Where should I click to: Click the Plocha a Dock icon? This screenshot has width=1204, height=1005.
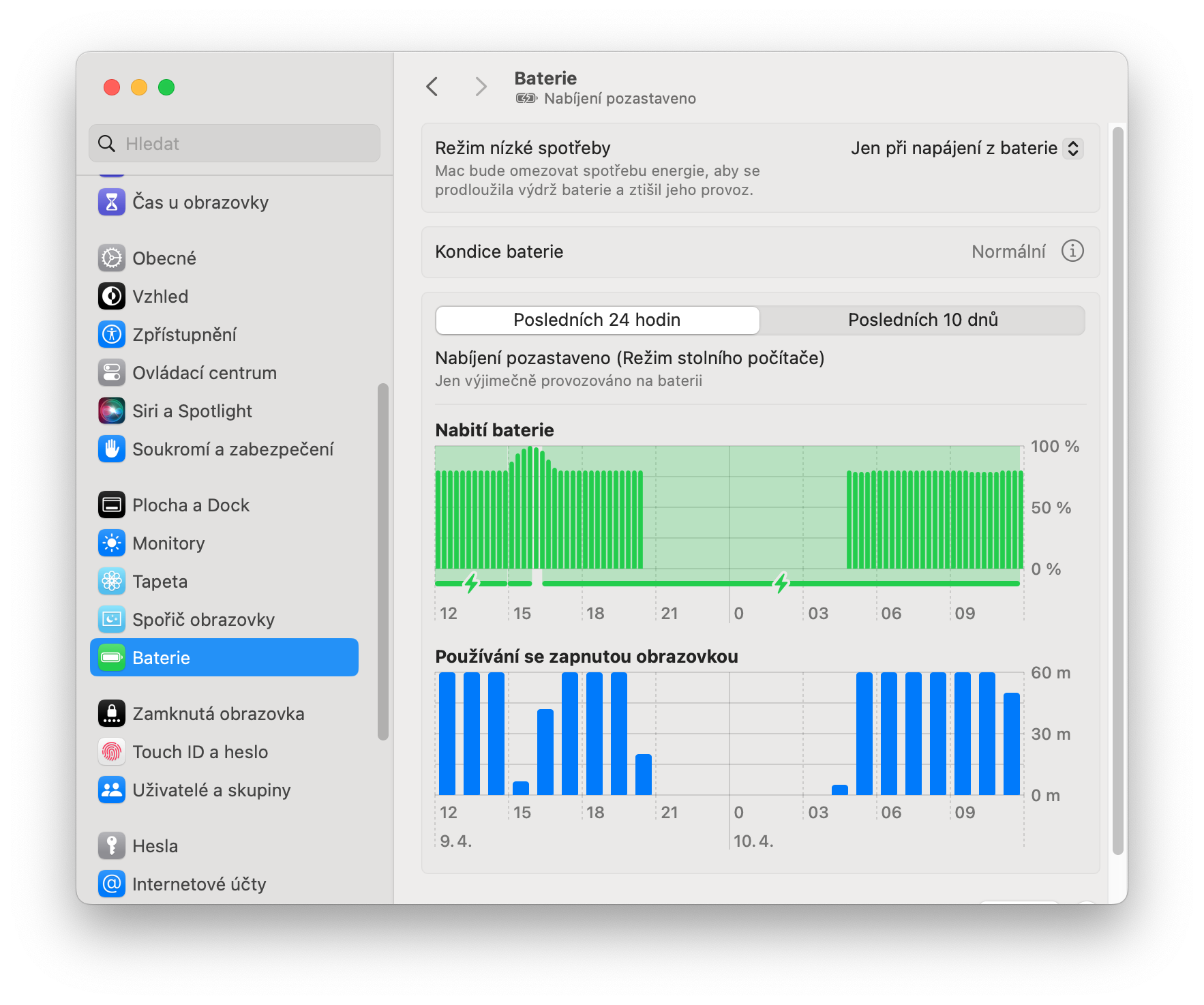(x=112, y=505)
